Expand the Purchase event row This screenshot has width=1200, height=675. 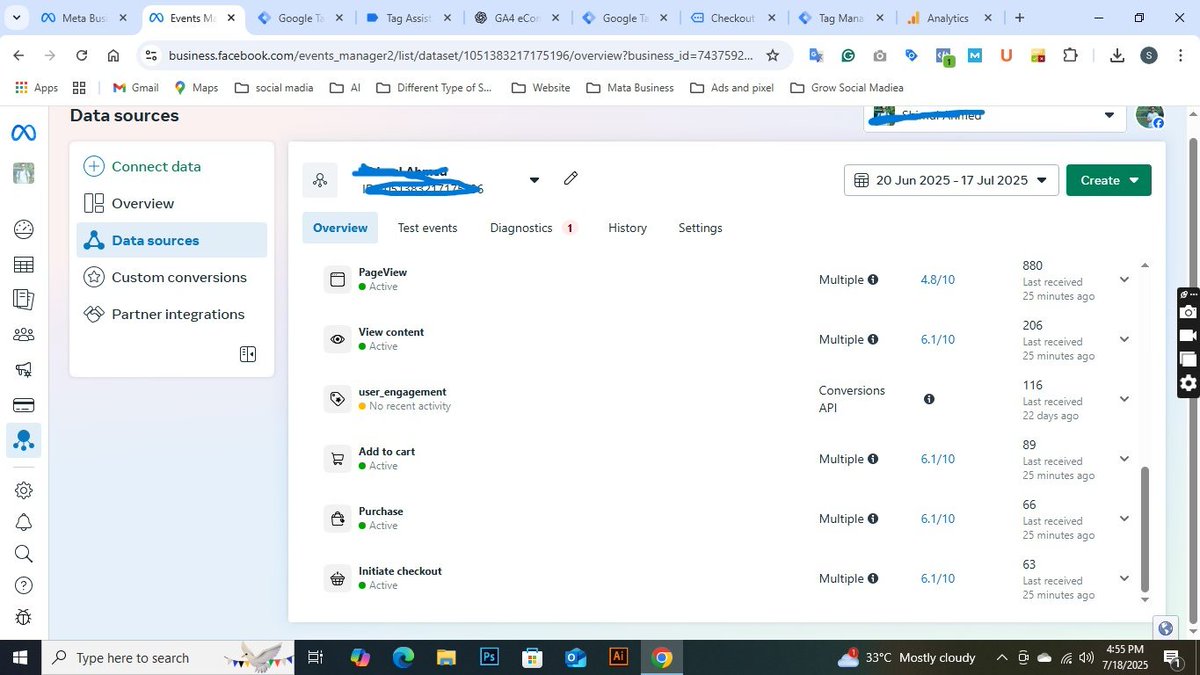(1124, 519)
